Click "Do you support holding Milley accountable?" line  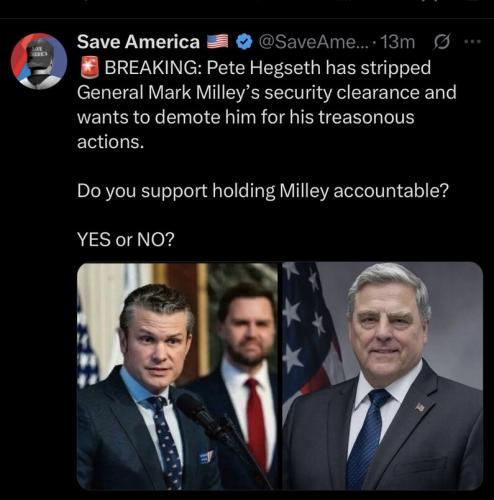coord(263,191)
